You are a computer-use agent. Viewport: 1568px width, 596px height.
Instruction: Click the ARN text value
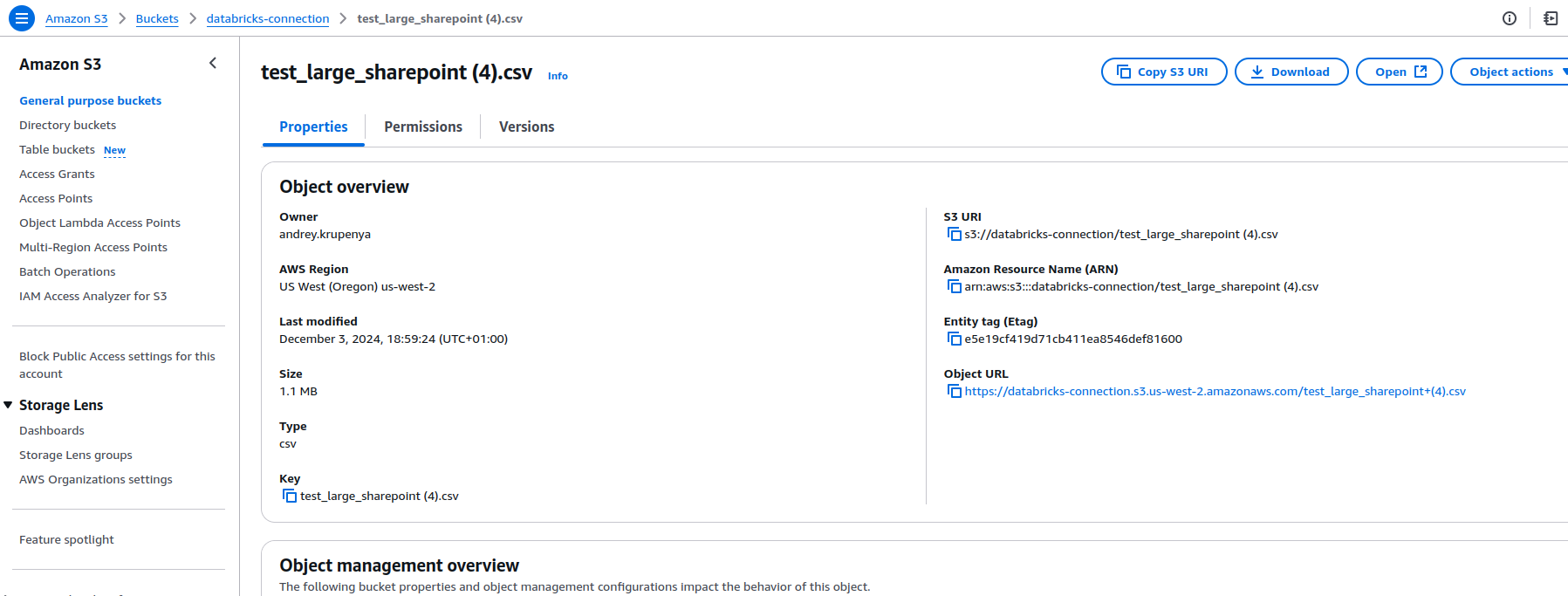(1141, 286)
